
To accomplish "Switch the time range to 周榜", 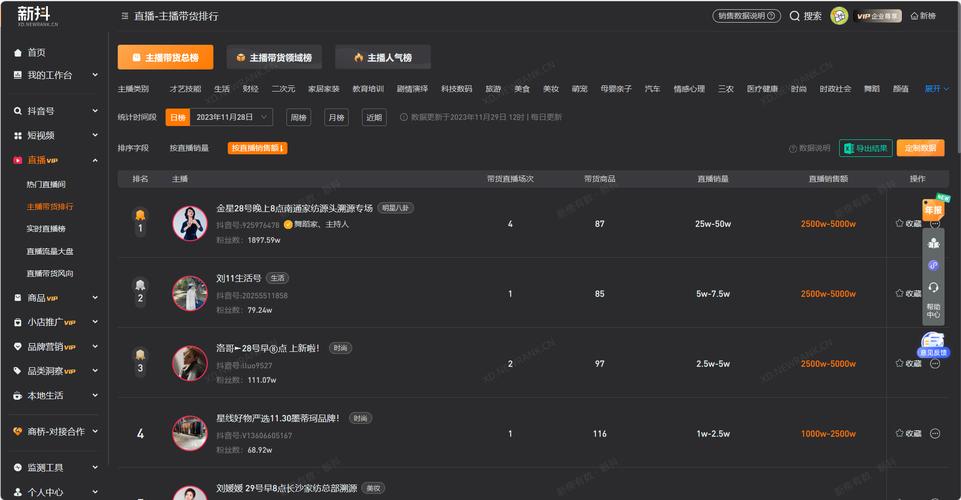I will coord(298,117).
